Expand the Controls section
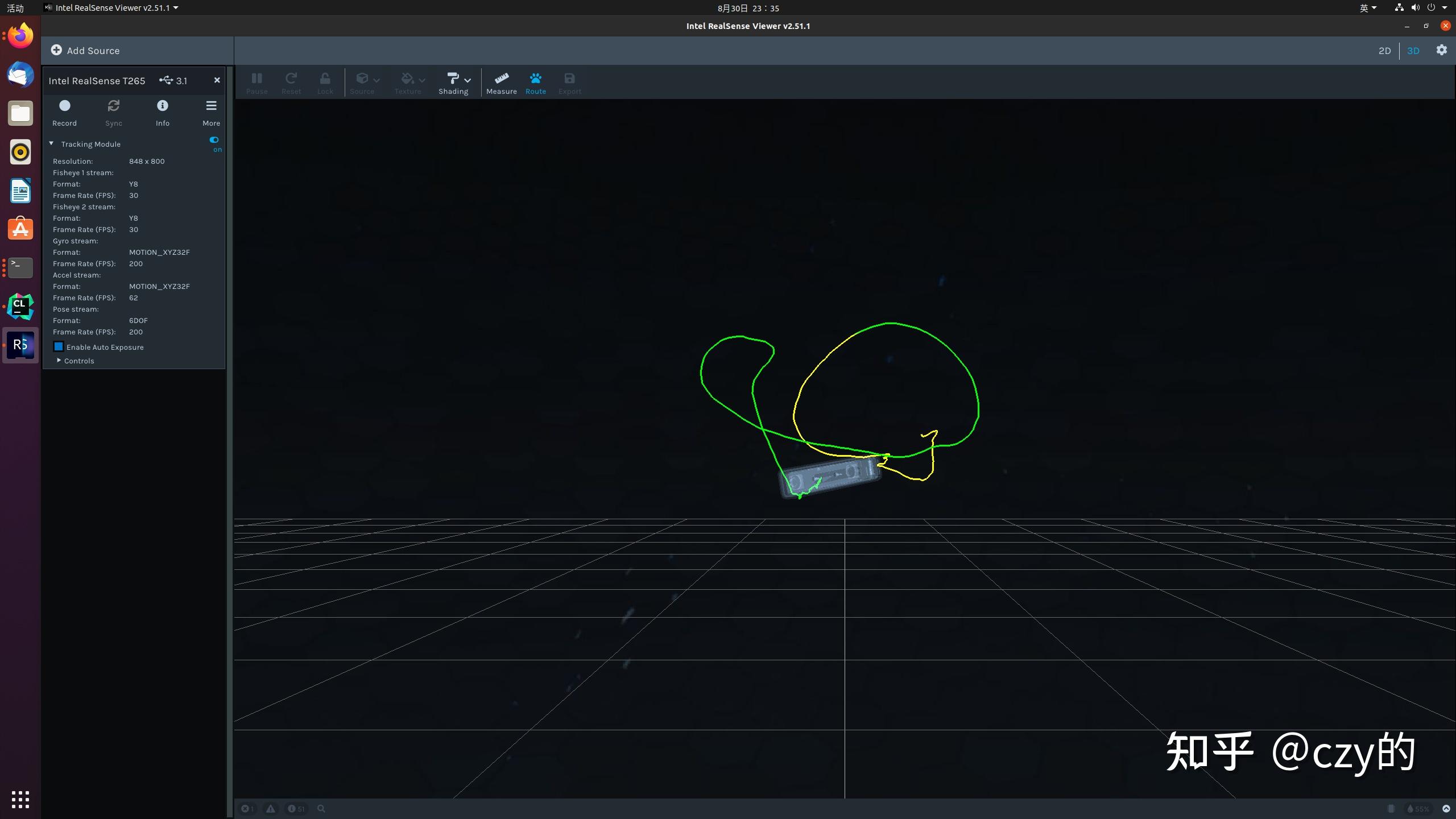This screenshot has height=819, width=1456. 59,361
